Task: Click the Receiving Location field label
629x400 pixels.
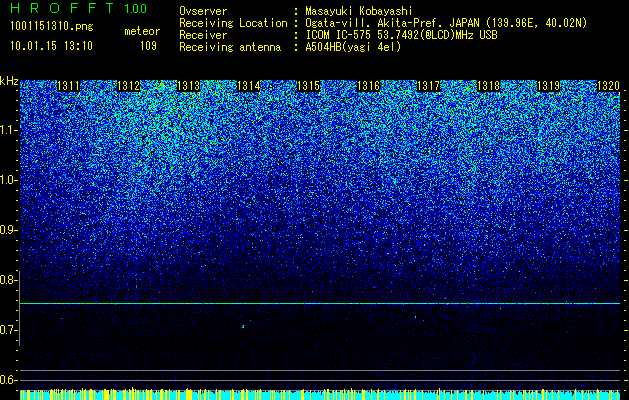Action: (233, 23)
